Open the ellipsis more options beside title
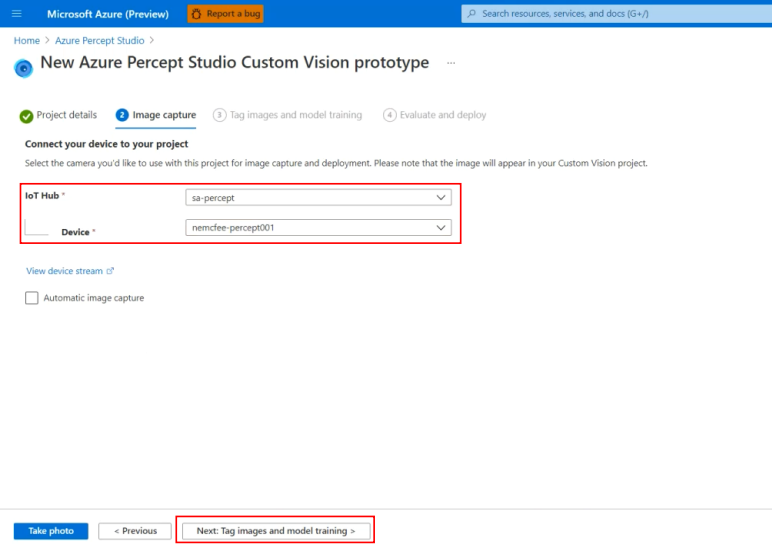Image resolution: width=772 pixels, height=554 pixels. (451, 63)
